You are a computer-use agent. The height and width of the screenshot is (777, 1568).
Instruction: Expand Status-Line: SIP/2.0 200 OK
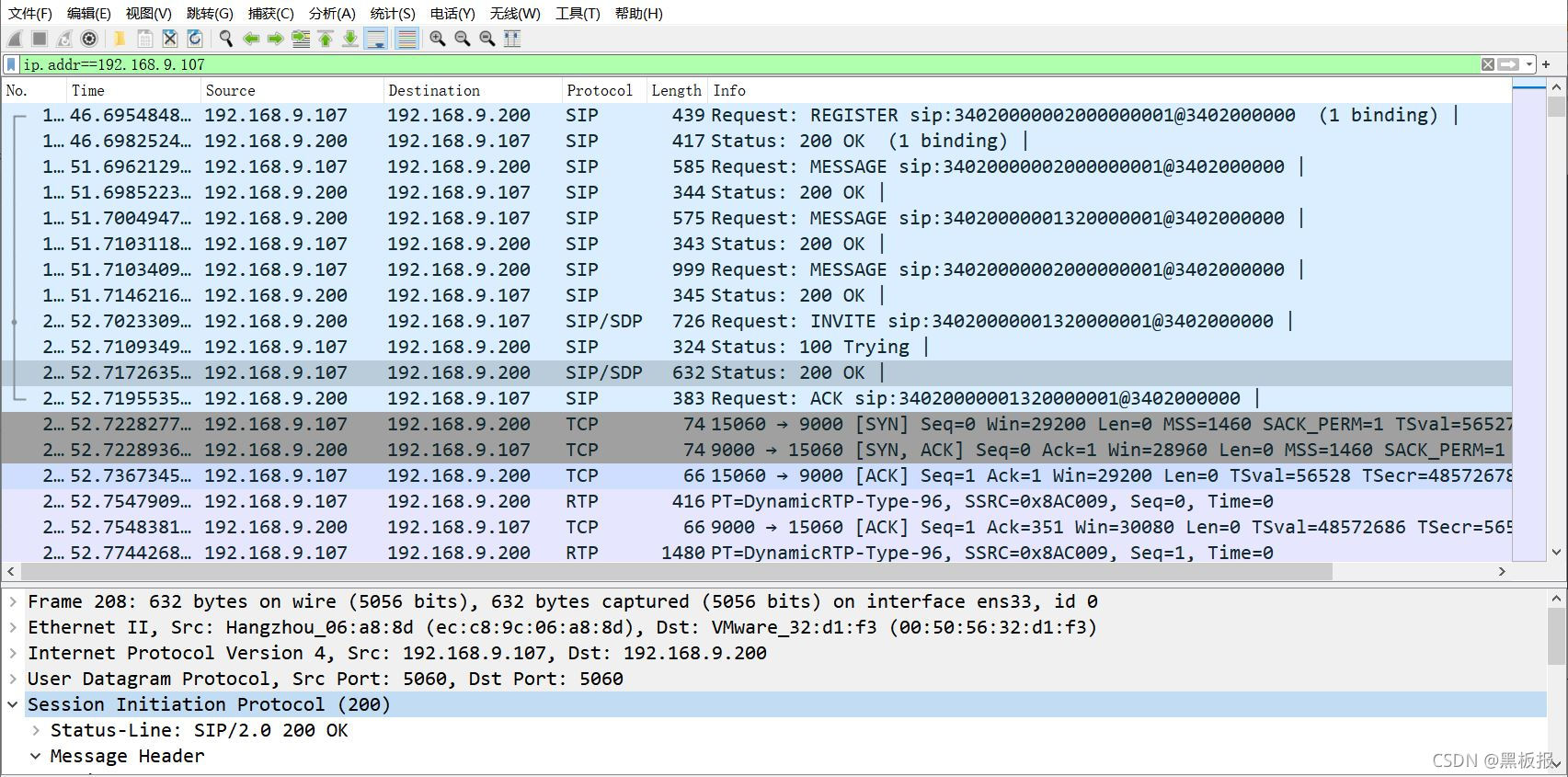[36, 730]
